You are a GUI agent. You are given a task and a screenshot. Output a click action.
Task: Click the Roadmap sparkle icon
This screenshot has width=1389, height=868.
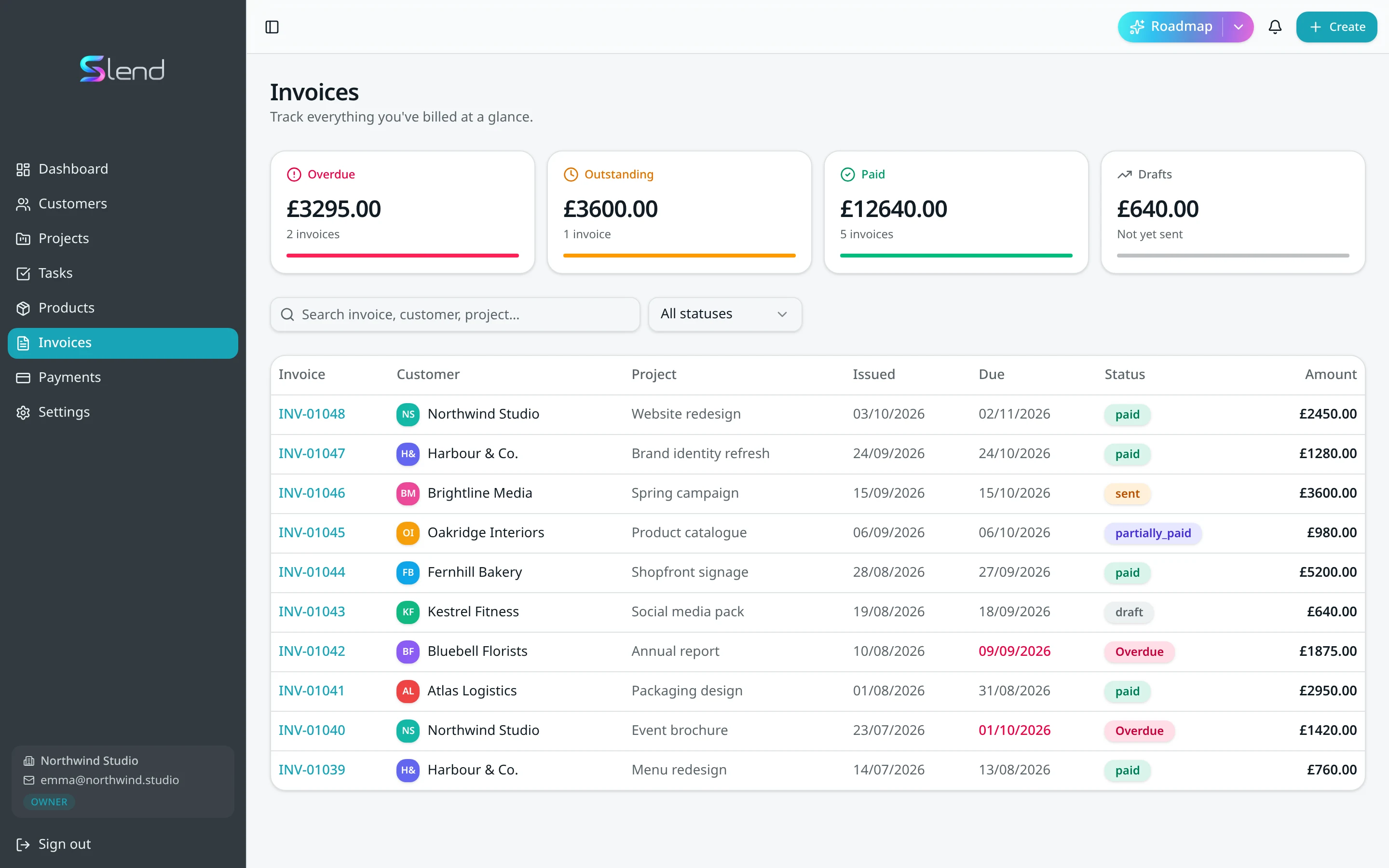point(1137,27)
